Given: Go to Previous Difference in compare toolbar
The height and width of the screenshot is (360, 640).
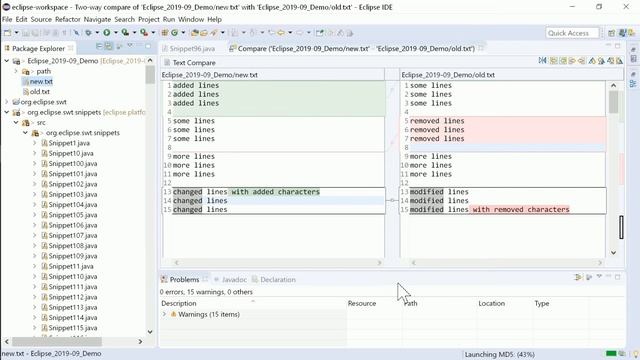Looking at the screenshot, I should tap(601, 61).
